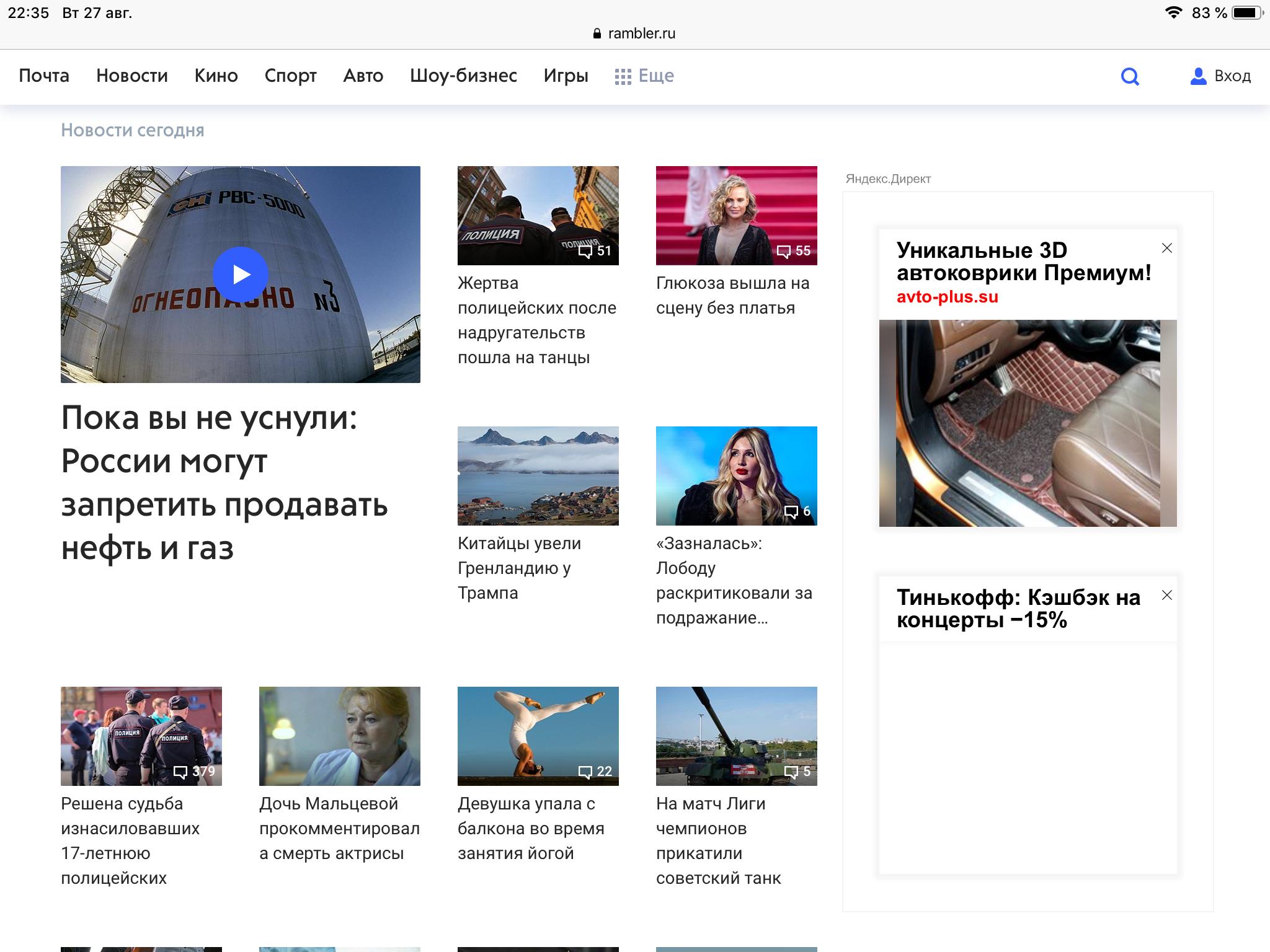Viewport: 1270px width, 952px height.
Task: Read Решена судьба полицейских article
Action: click(130, 841)
